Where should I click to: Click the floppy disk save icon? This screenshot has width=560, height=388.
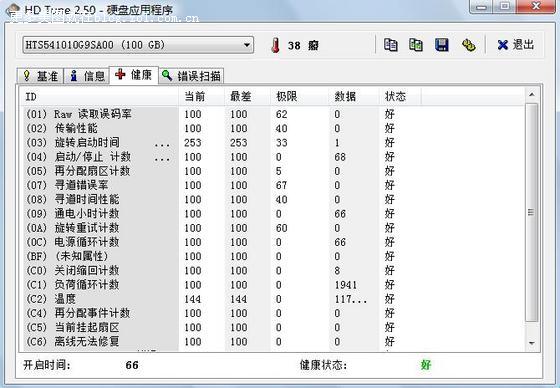[442, 45]
